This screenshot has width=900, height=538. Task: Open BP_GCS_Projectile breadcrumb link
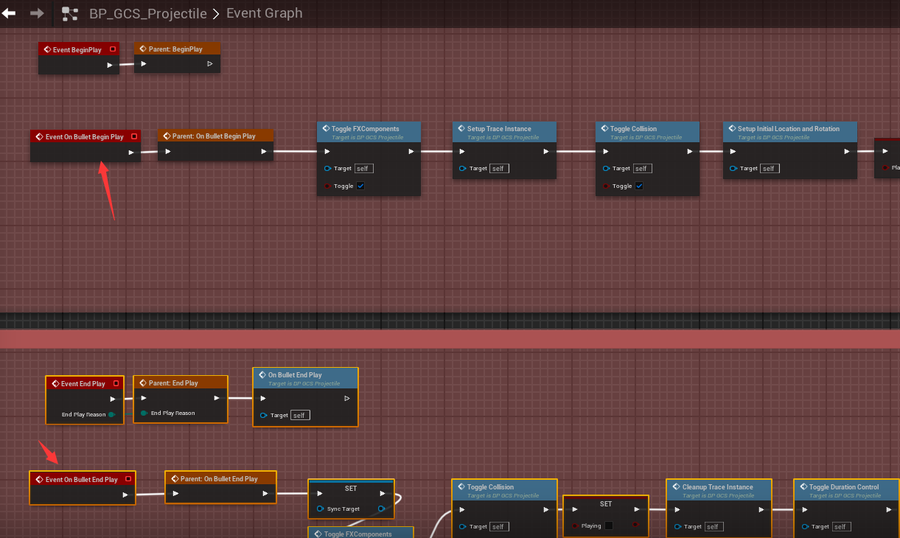pyautogui.click(x=148, y=13)
